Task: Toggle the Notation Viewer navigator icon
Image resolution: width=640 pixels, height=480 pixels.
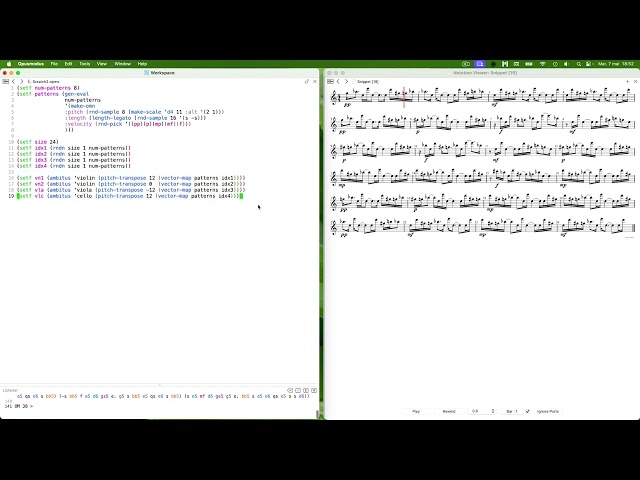Action: coord(330,82)
